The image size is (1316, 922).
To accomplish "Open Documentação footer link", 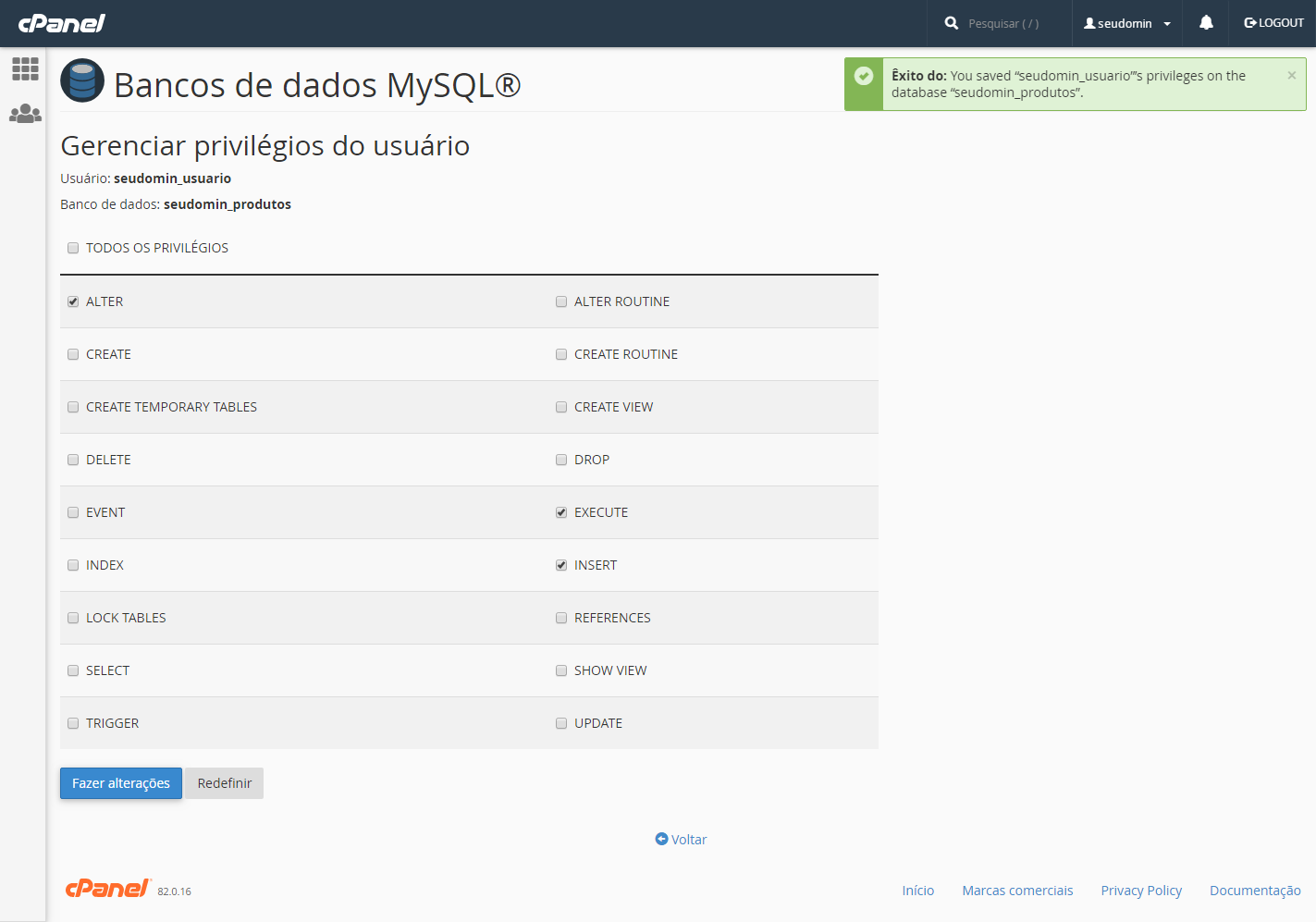I will click(1255, 891).
